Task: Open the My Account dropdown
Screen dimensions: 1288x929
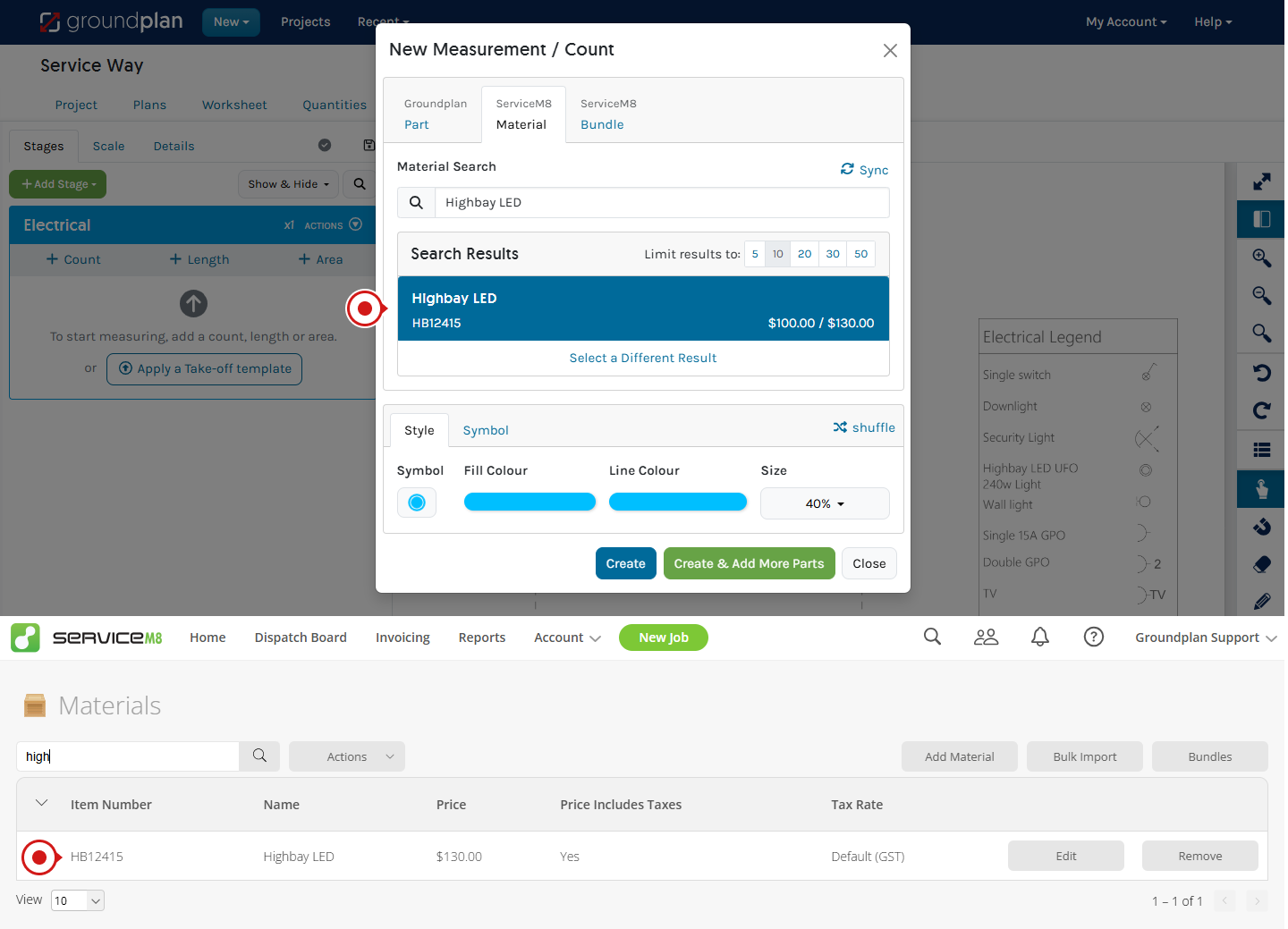Action: [x=1126, y=22]
